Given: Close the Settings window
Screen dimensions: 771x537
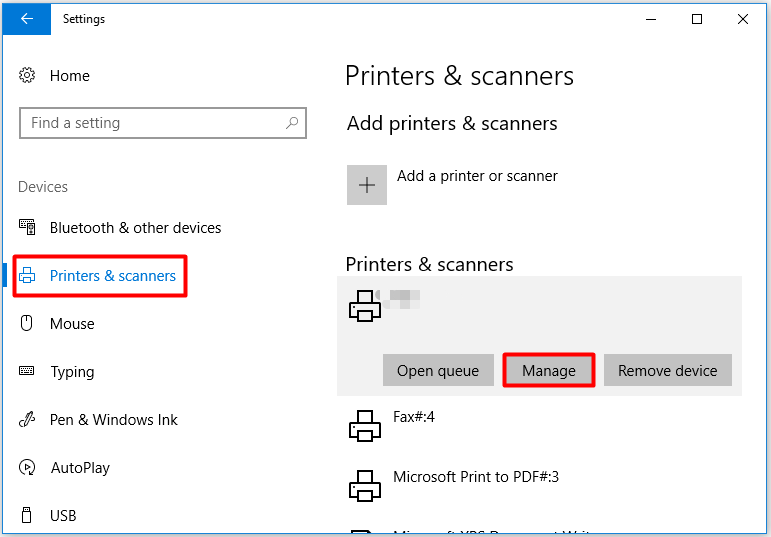Looking at the screenshot, I should click(743, 19).
